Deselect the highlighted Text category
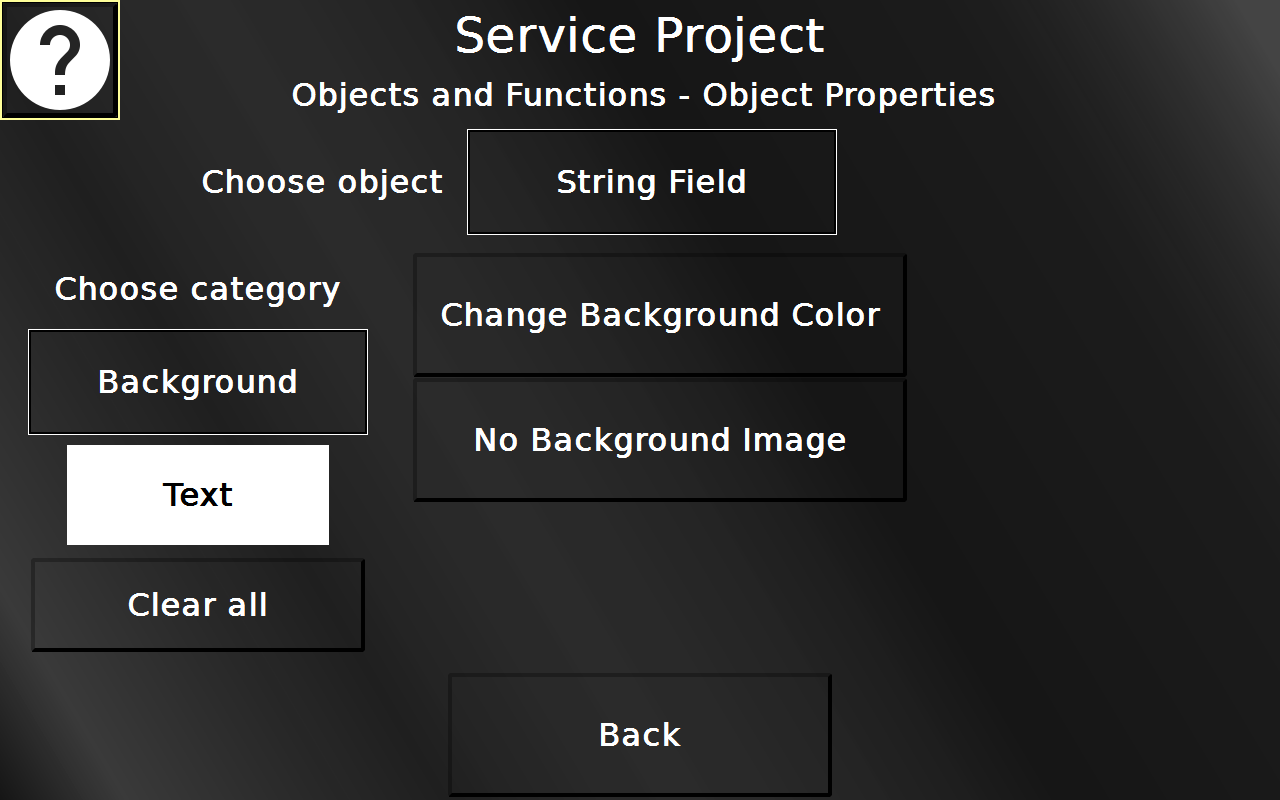The image size is (1280, 800). tap(197, 494)
